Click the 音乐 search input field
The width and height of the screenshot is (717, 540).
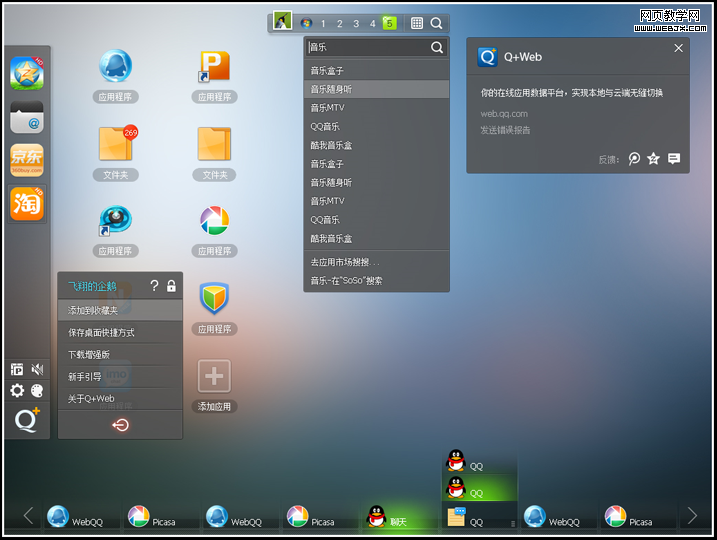(x=366, y=47)
